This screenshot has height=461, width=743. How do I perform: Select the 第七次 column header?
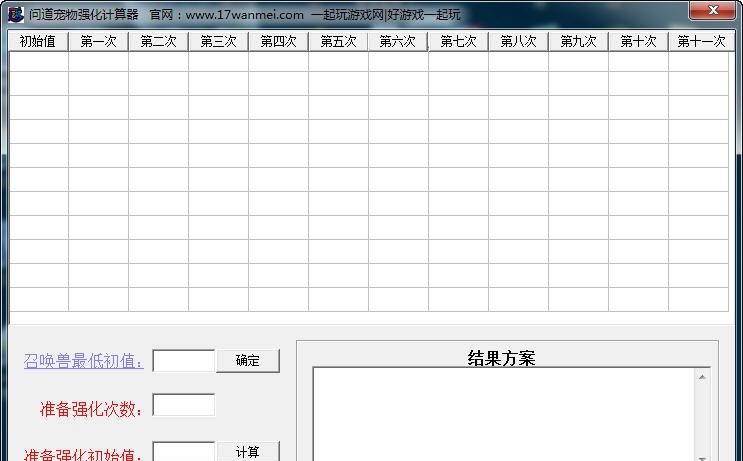click(x=458, y=42)
